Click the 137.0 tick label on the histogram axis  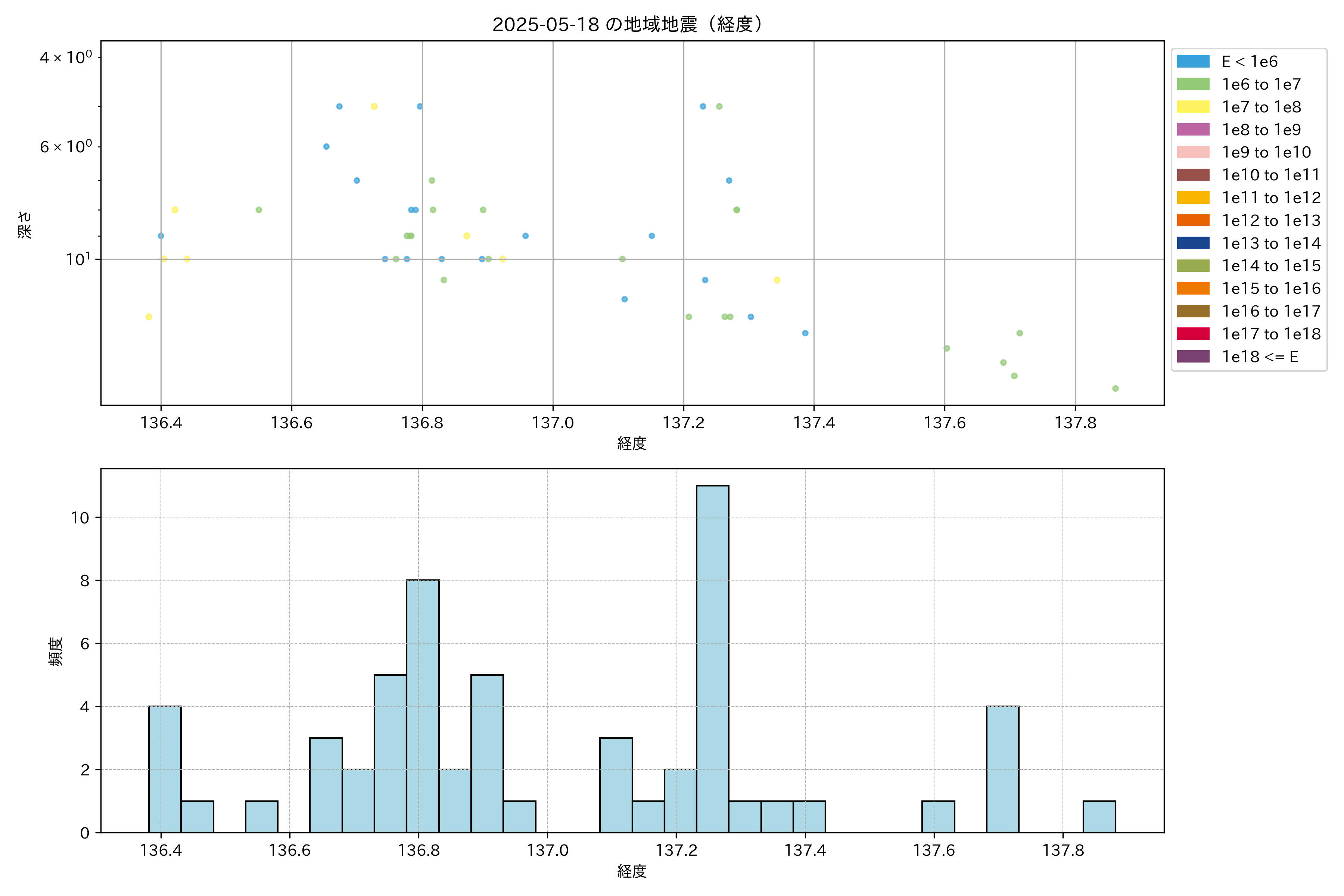point(547,850)
